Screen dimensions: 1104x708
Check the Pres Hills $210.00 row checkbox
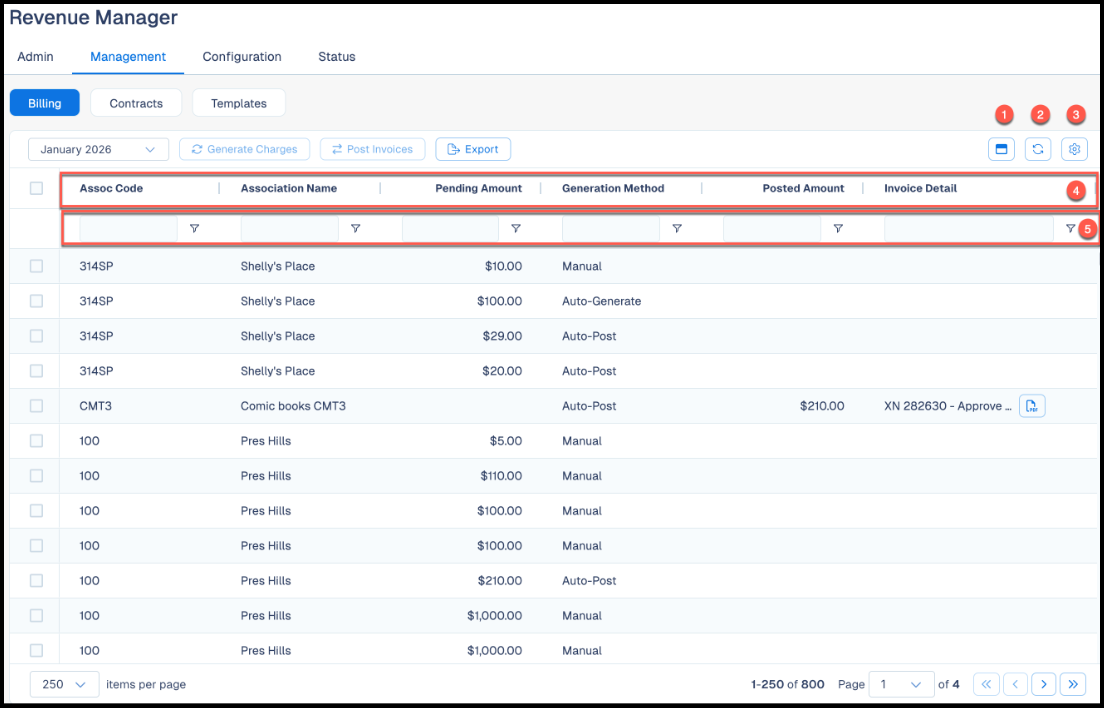click(37, 581)
